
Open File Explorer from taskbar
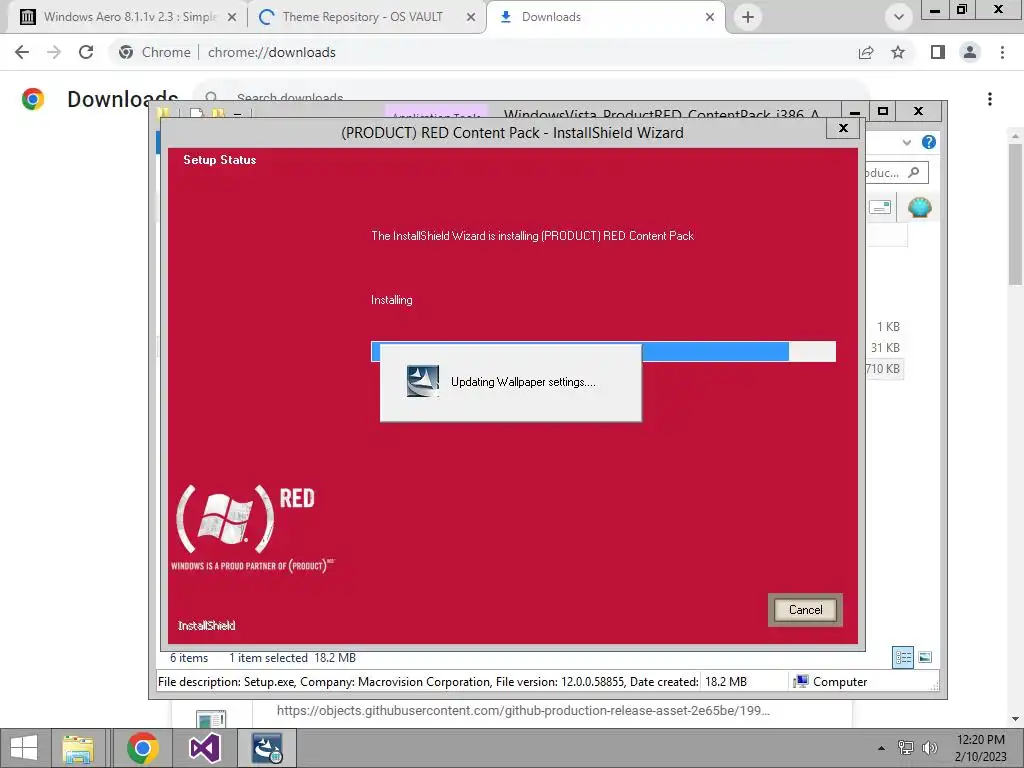tap(78, 748)
